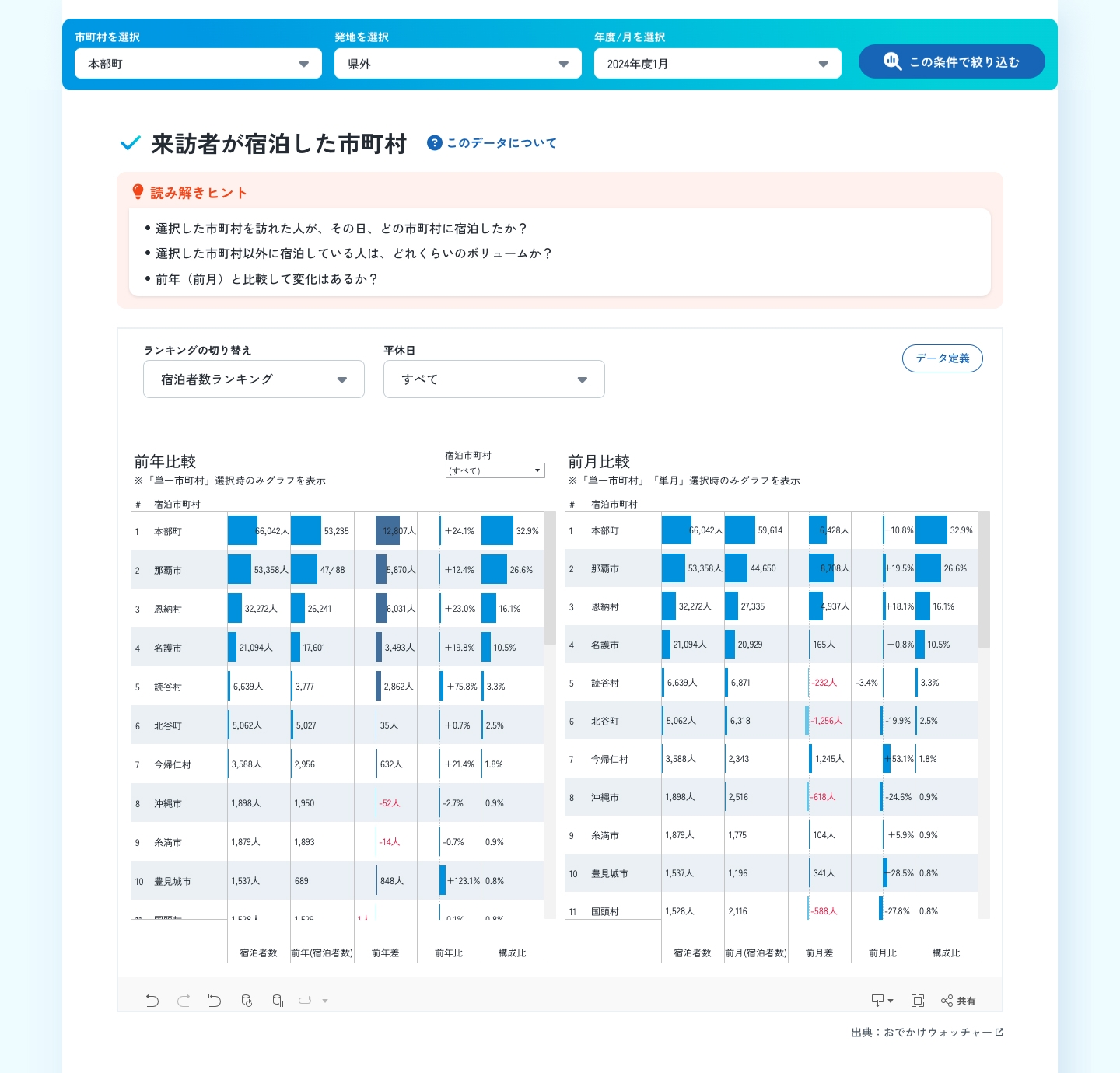Expand the 年度/月を選択 dropdown for 2024年度1月

[x=716, y=63]
